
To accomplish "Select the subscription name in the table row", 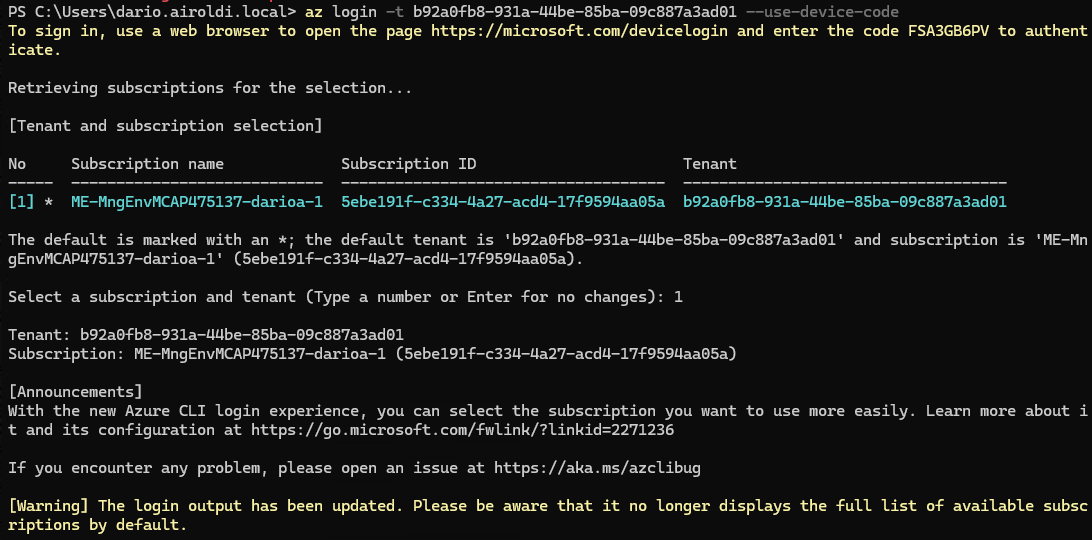I will pos(197,202).
